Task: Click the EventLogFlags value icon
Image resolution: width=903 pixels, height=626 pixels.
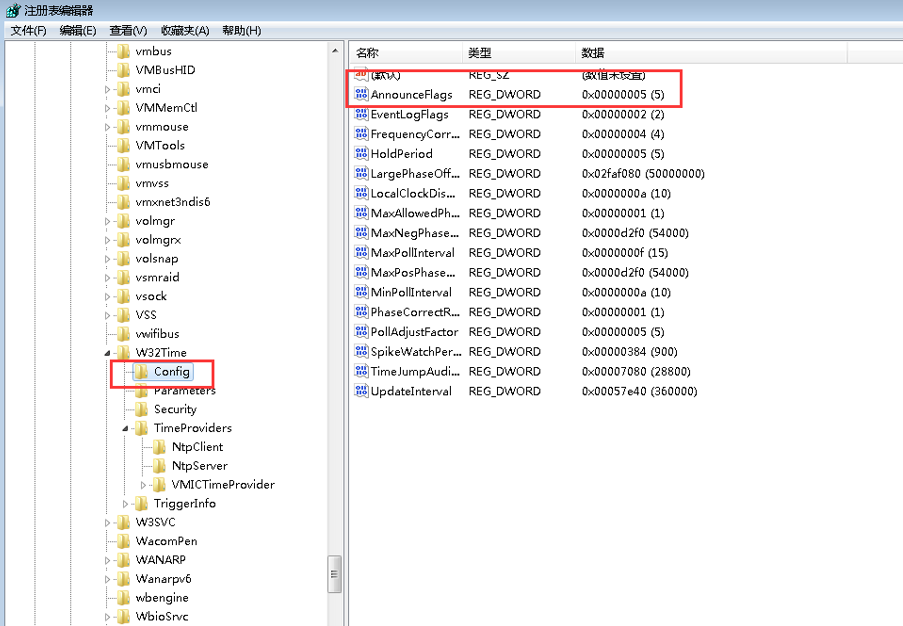Action: pos(361,115)
